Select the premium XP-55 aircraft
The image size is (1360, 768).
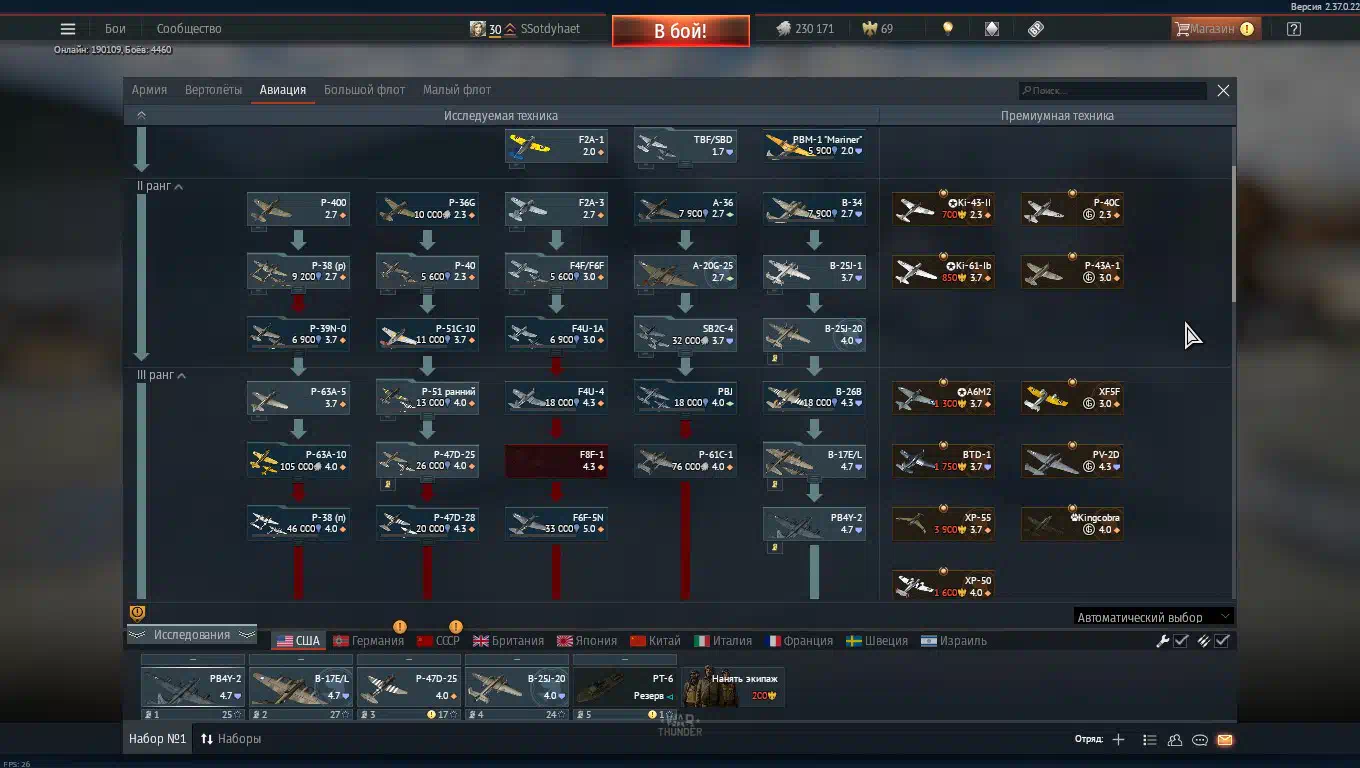pos(943,524)
